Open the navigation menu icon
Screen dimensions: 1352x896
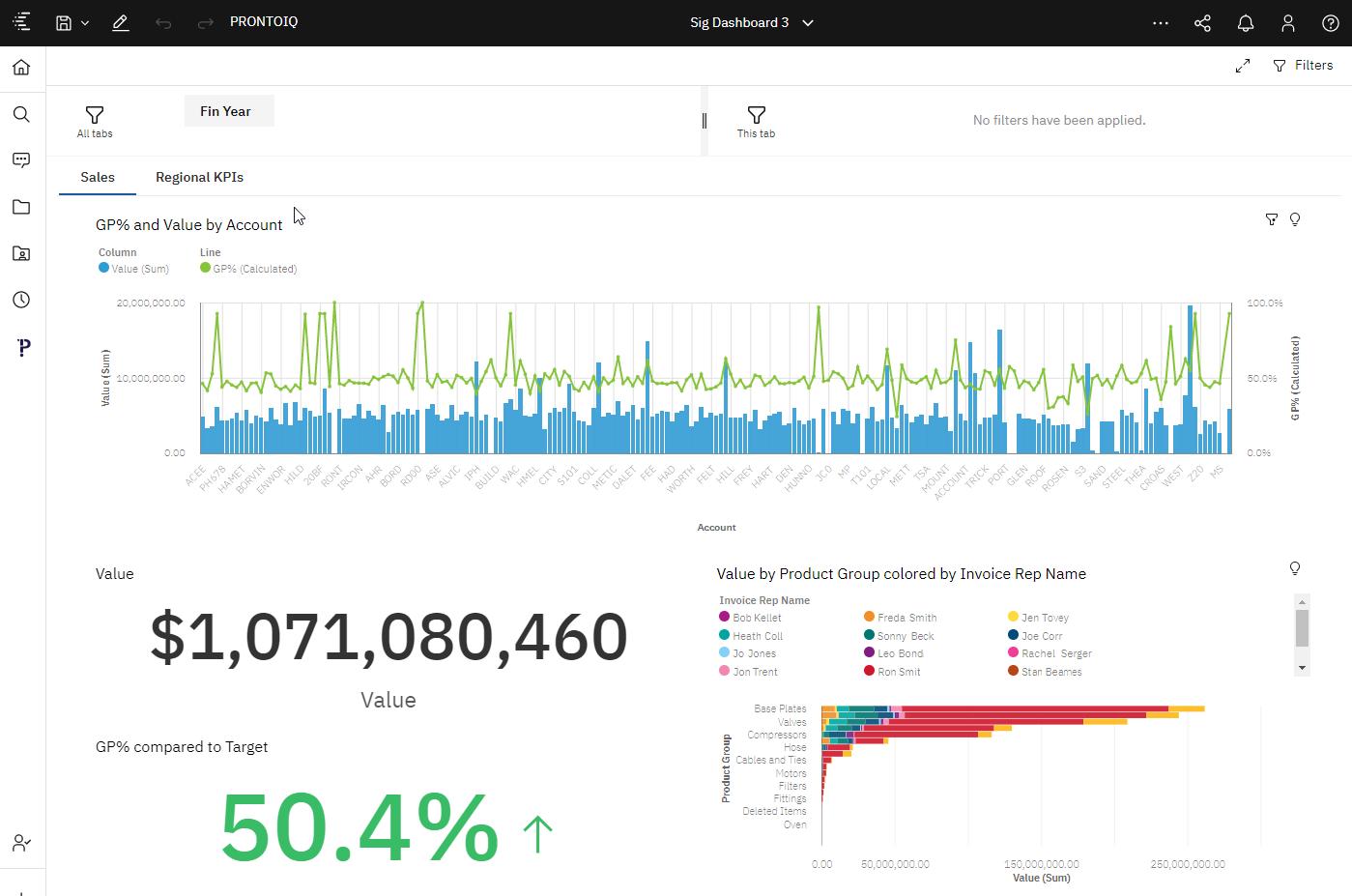point(22,22)
